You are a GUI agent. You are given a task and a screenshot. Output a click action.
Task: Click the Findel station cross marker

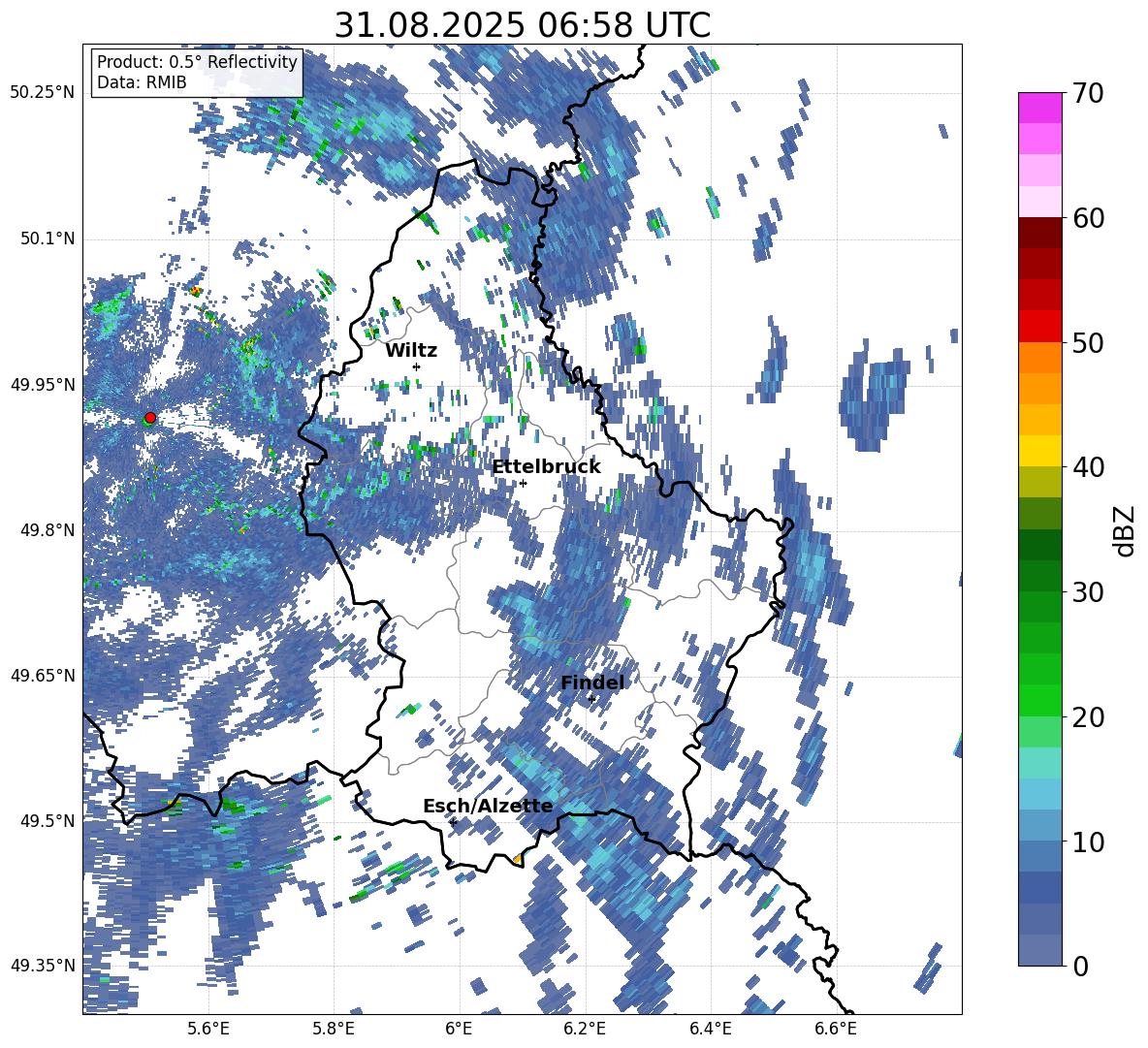click(591, 699)
